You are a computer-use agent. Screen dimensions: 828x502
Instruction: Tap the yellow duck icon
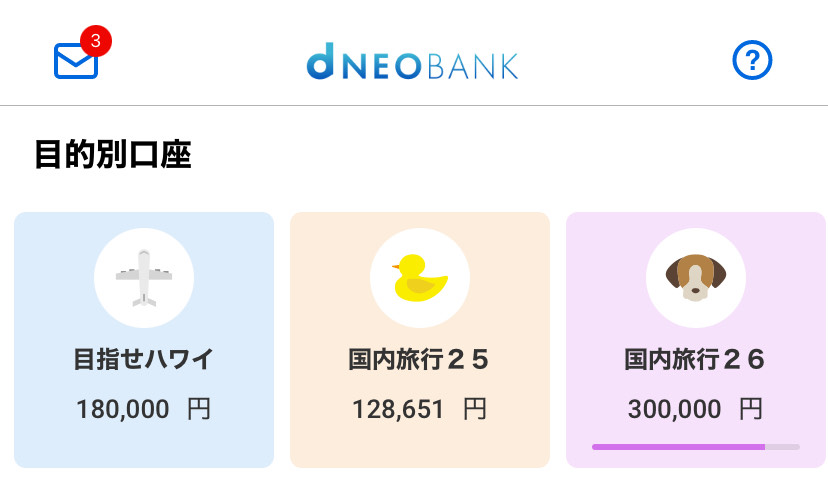[x=420, y=278]
